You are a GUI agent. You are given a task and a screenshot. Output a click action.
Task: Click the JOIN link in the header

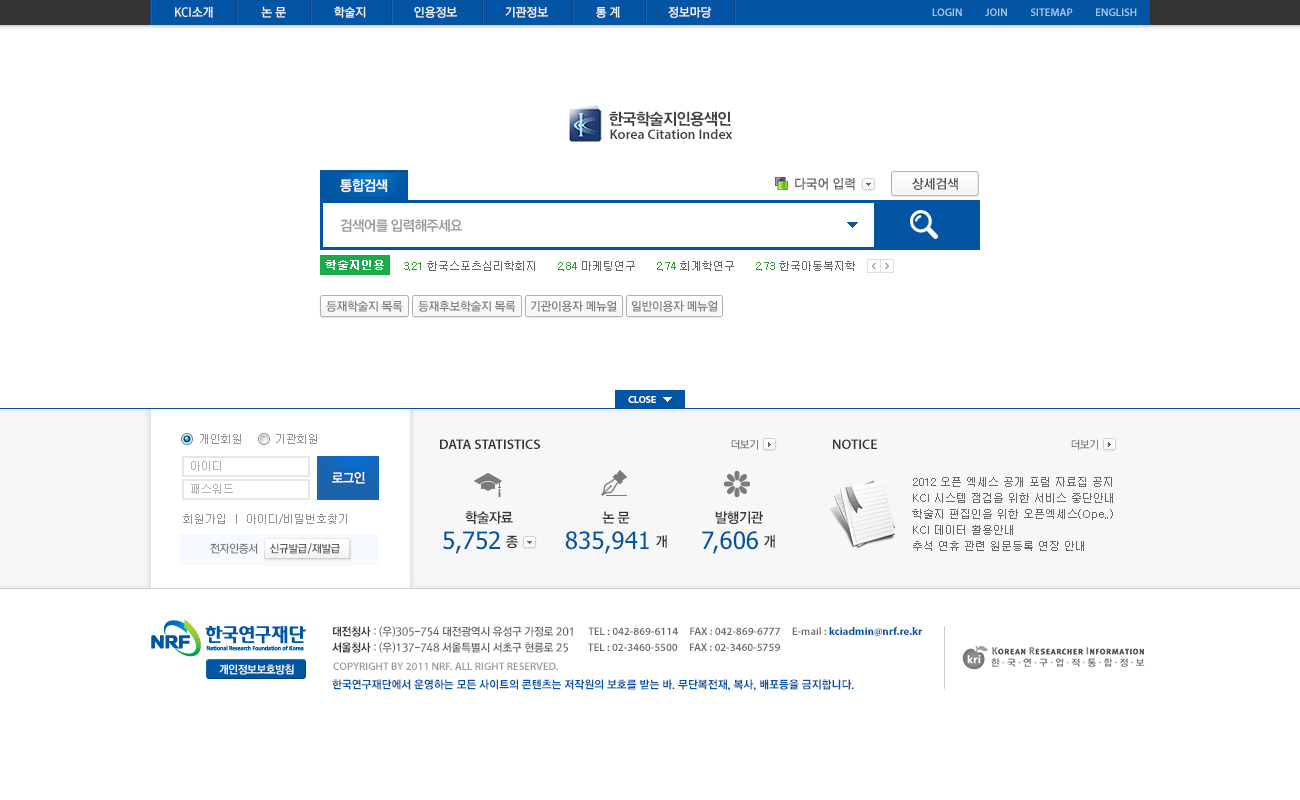click(996, 13)
